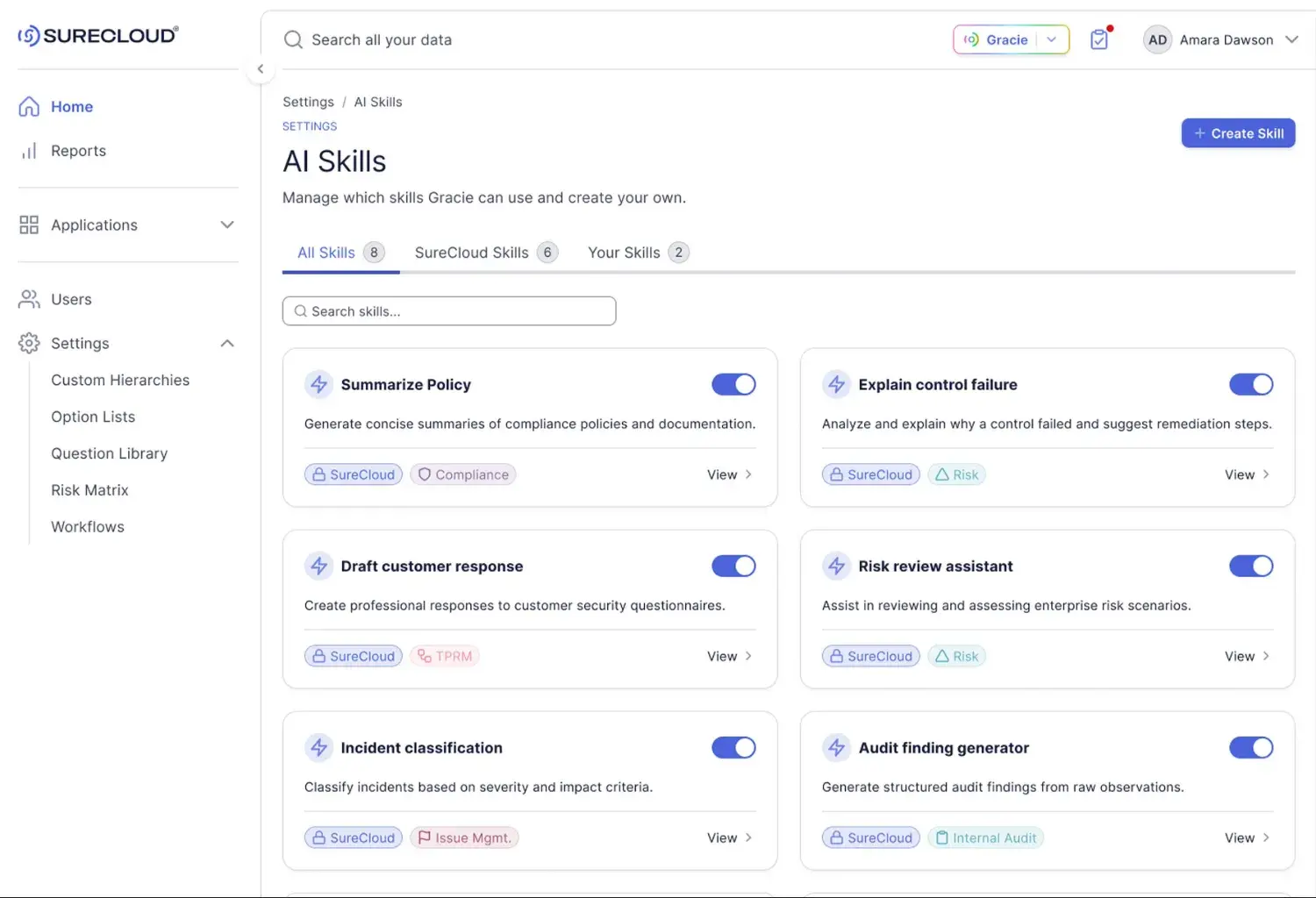
Task: Click the Users people icon
Action: 29,299
